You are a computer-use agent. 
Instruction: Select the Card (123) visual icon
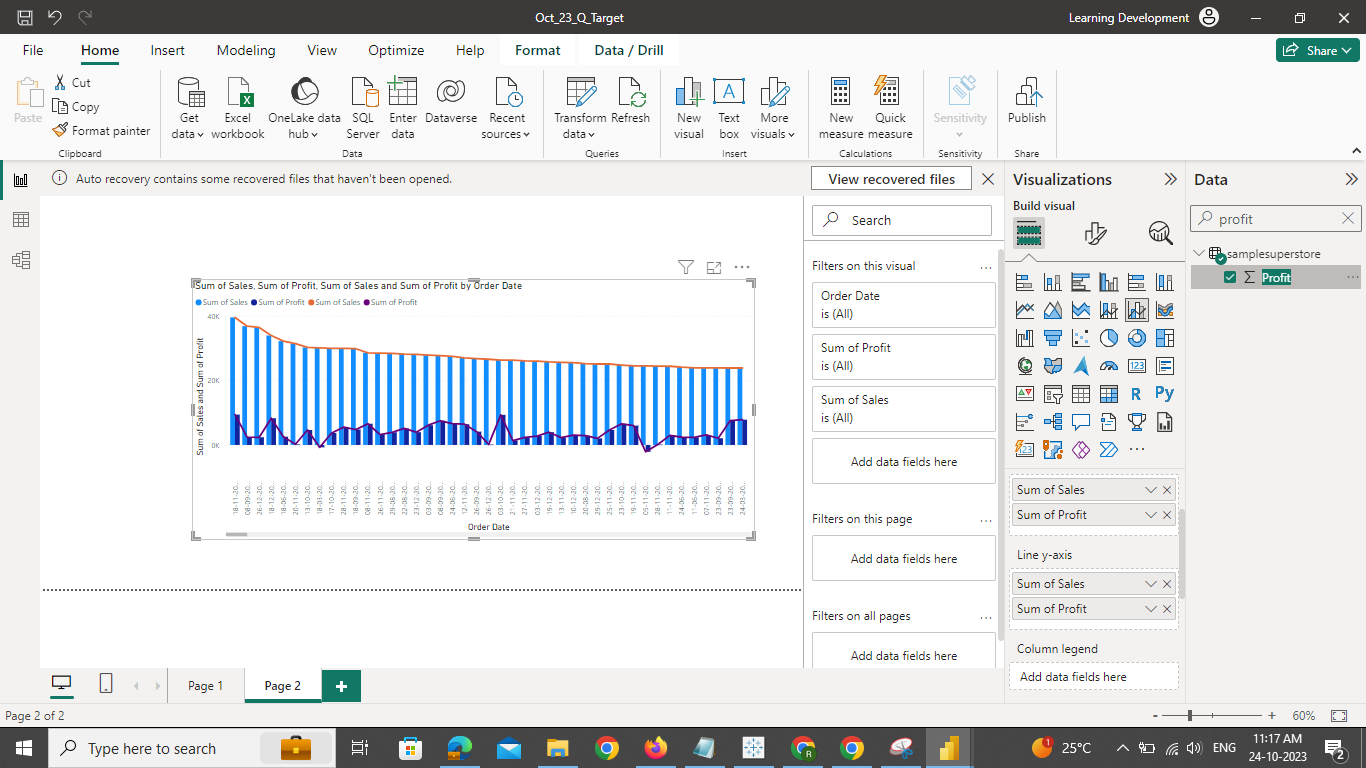tap(1136, 366)
